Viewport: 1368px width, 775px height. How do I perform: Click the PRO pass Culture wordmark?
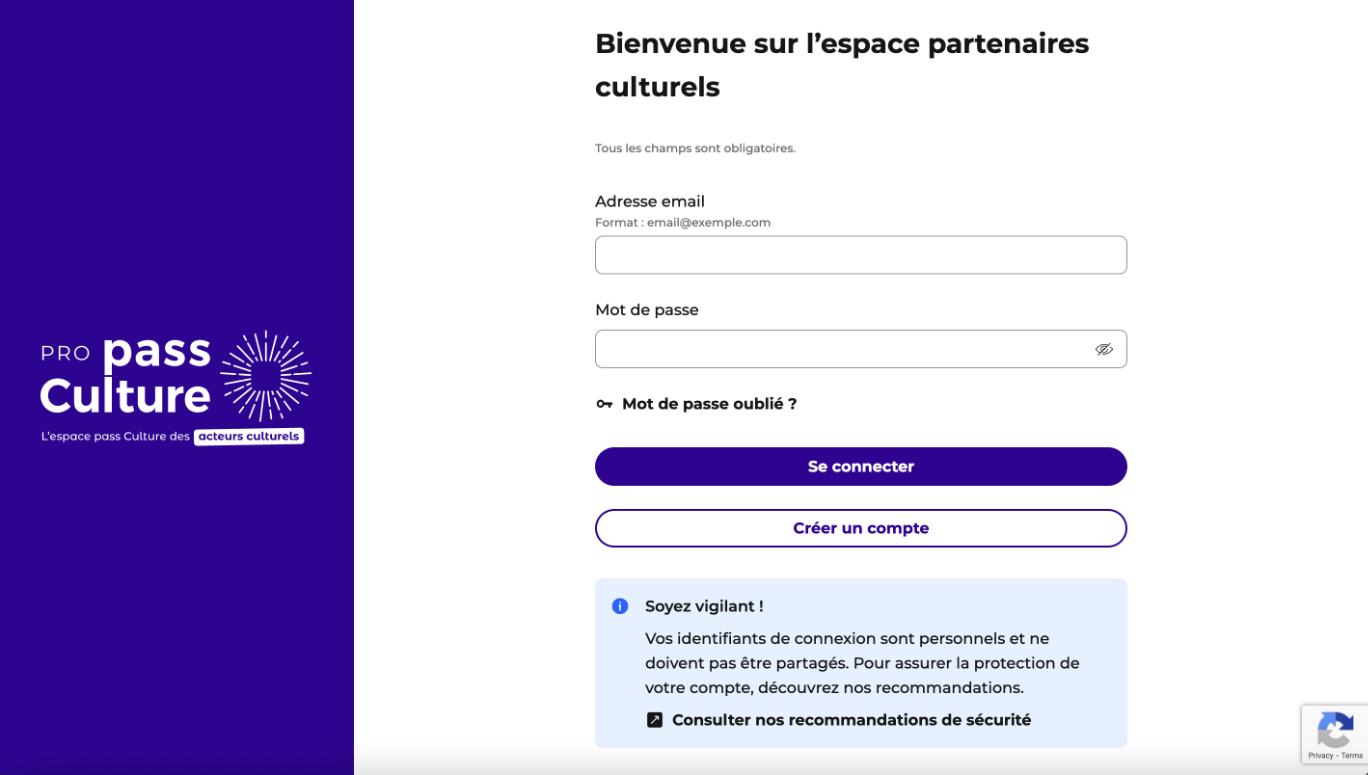click(126, 375)
